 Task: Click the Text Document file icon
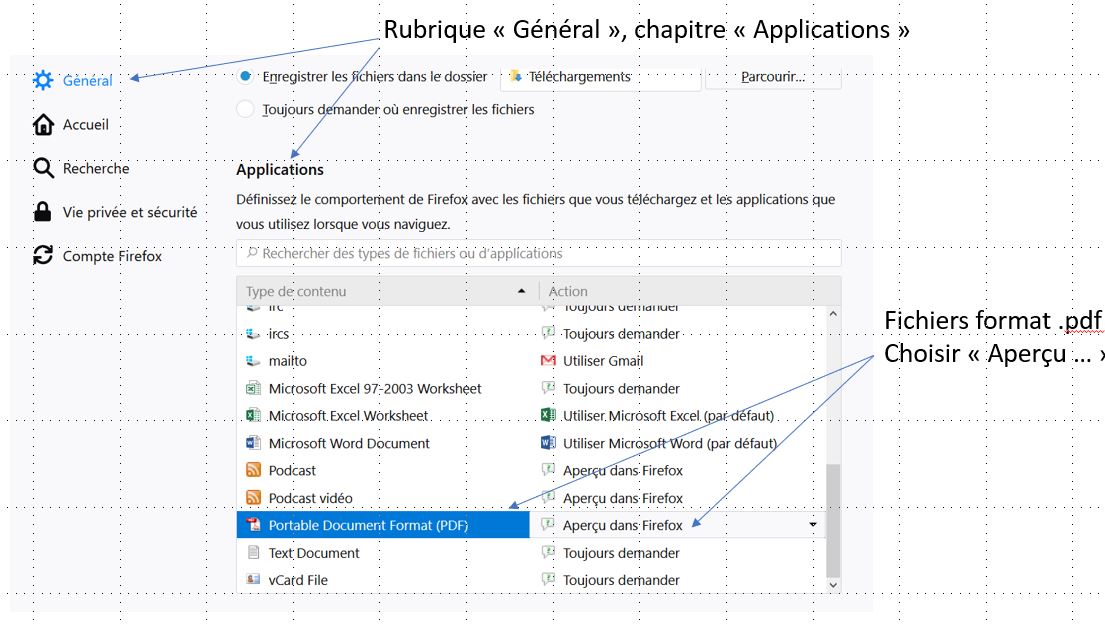coord(253,552)
